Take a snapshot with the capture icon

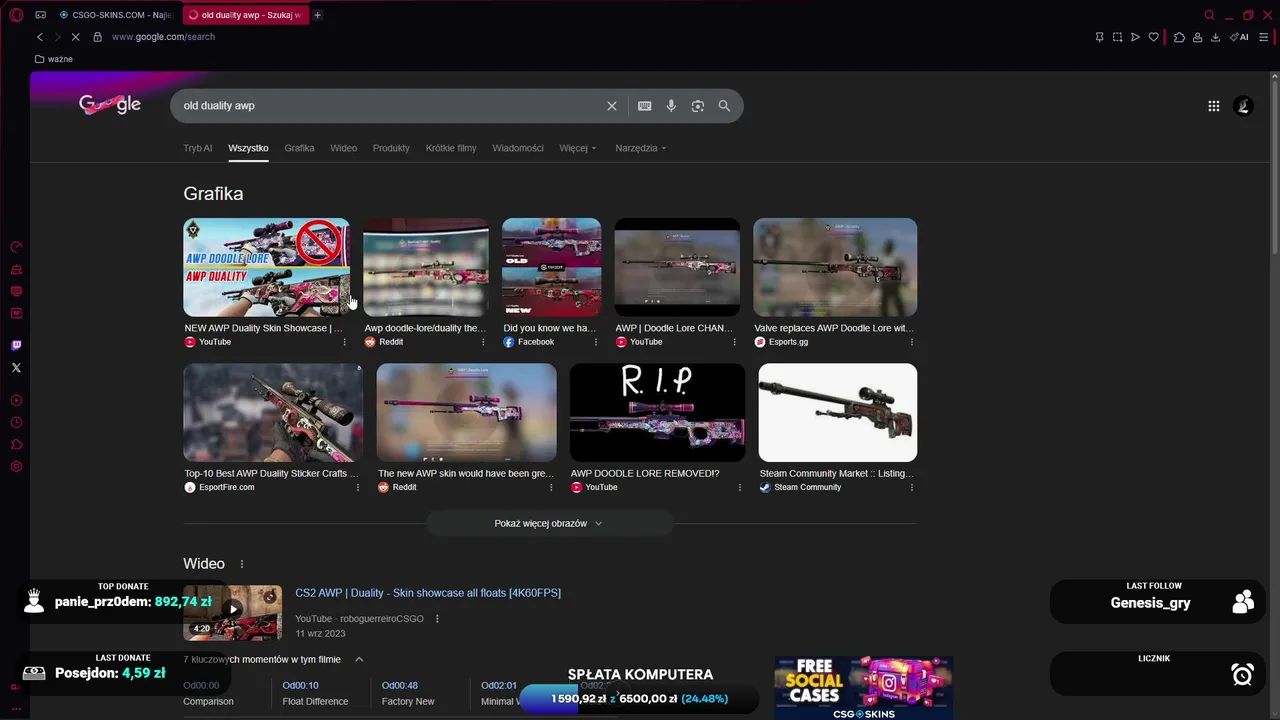point(1117,37)
